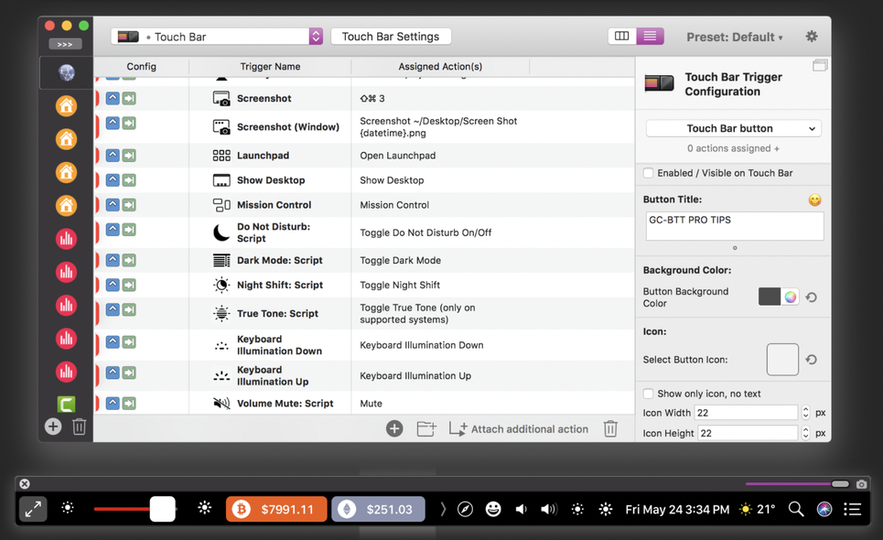Detach configuration panel window icon
The image size is (883, 540).
pos(820,65)
